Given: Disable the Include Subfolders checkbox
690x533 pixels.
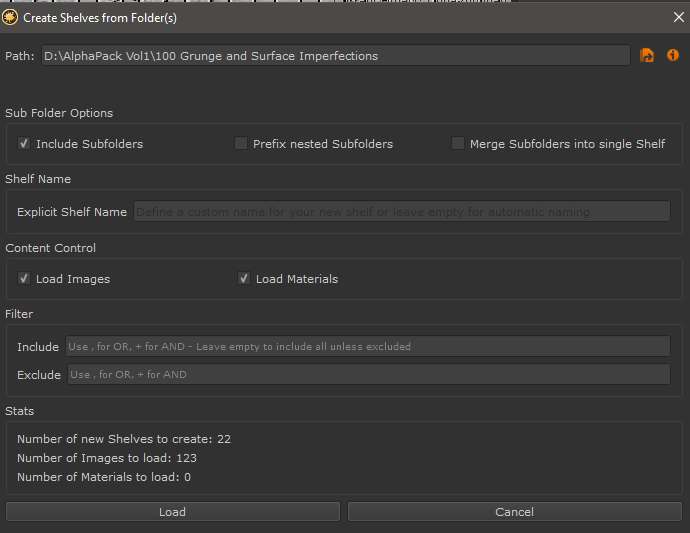Looking at the screenshot, I should (24, 144).
